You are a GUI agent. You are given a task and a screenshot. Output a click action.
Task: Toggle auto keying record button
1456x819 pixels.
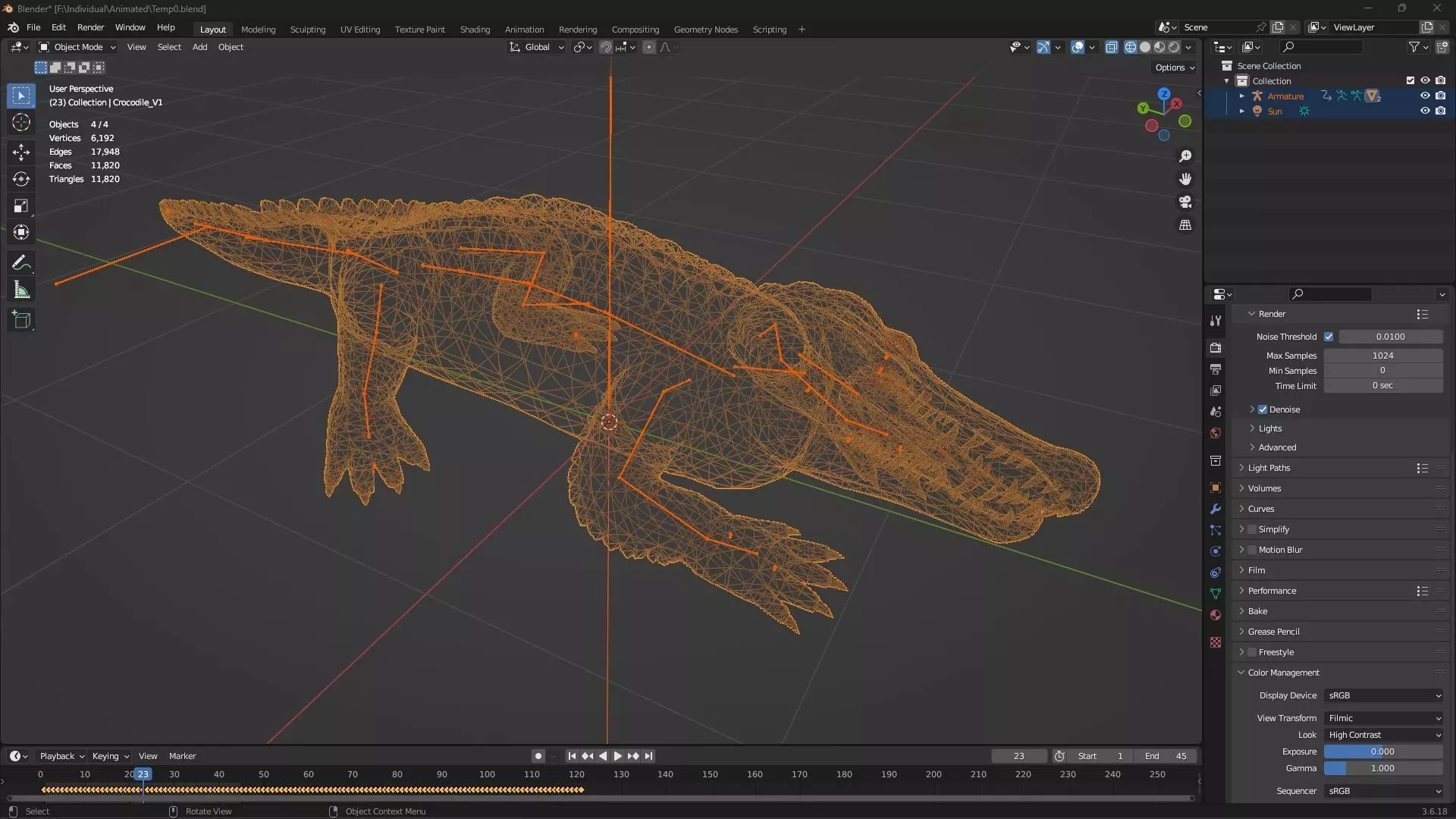[x=538, y=756]
